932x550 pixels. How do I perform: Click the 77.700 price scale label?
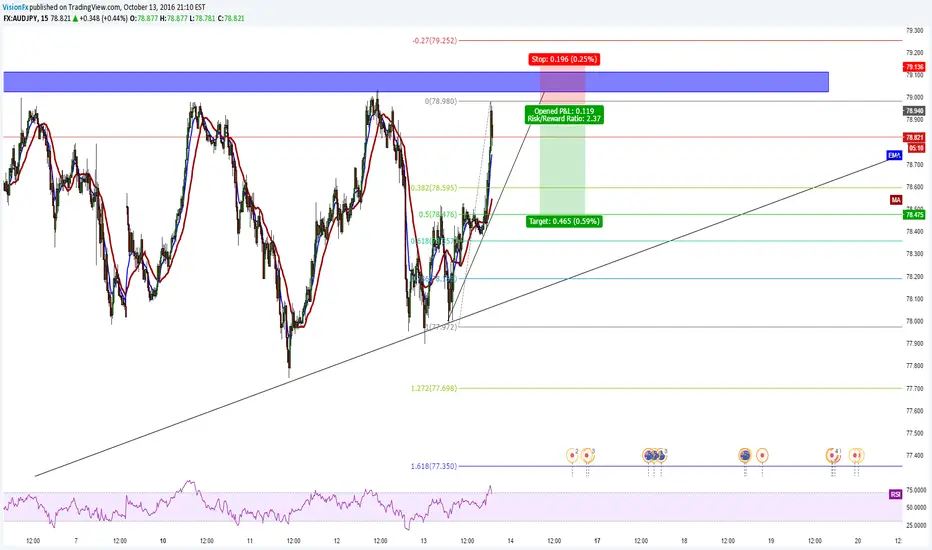tap(914, 388)
